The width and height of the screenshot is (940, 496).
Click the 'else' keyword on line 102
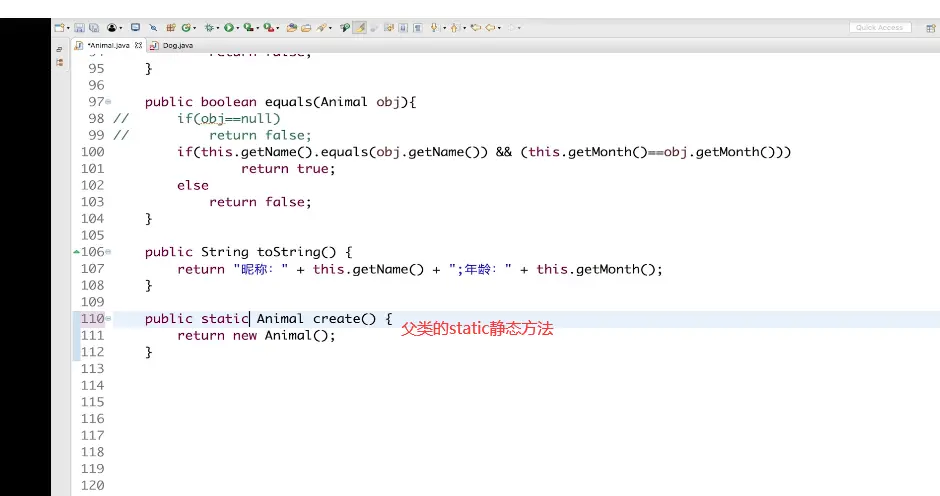coord(192,185)
